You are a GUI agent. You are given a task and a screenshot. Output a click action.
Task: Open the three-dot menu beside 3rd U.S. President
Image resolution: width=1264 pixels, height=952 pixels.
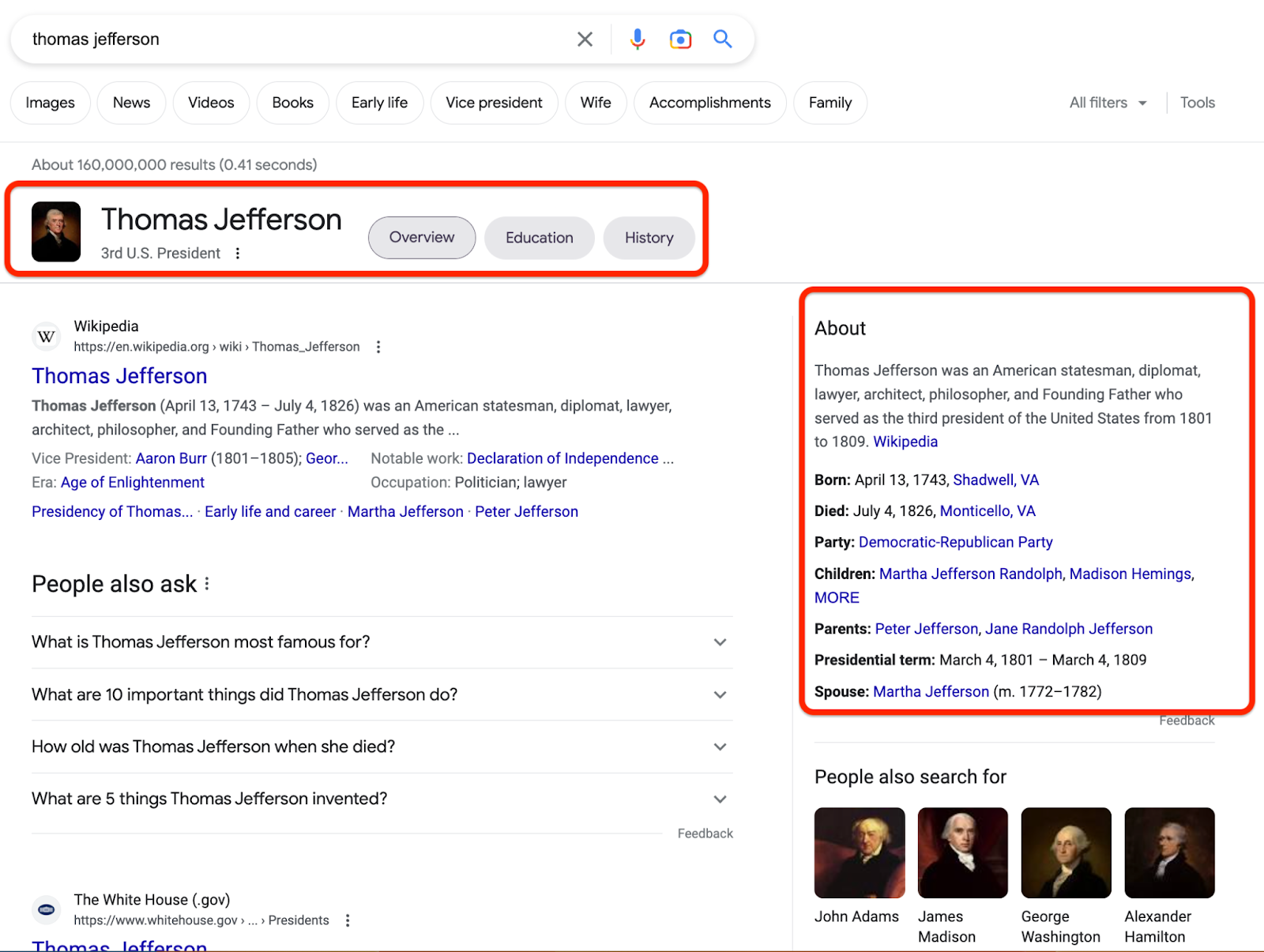pyautogui.click(x=238, y=254)
